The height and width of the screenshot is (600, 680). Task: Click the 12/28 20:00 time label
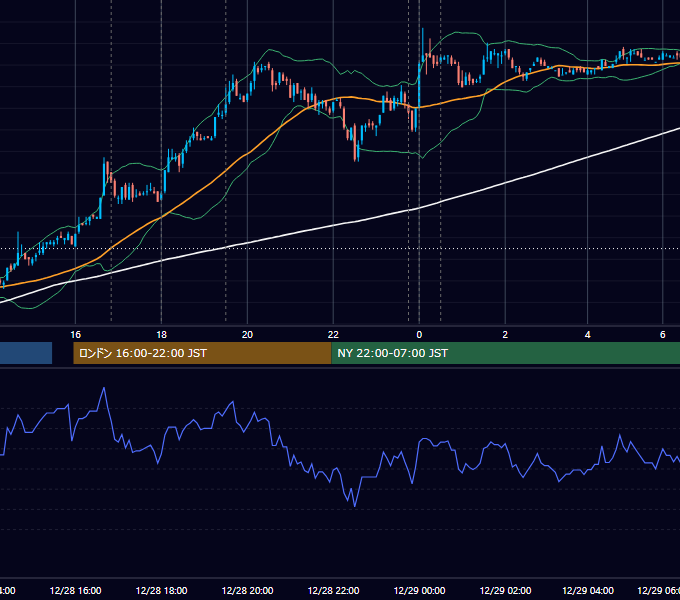coord(247,590)
